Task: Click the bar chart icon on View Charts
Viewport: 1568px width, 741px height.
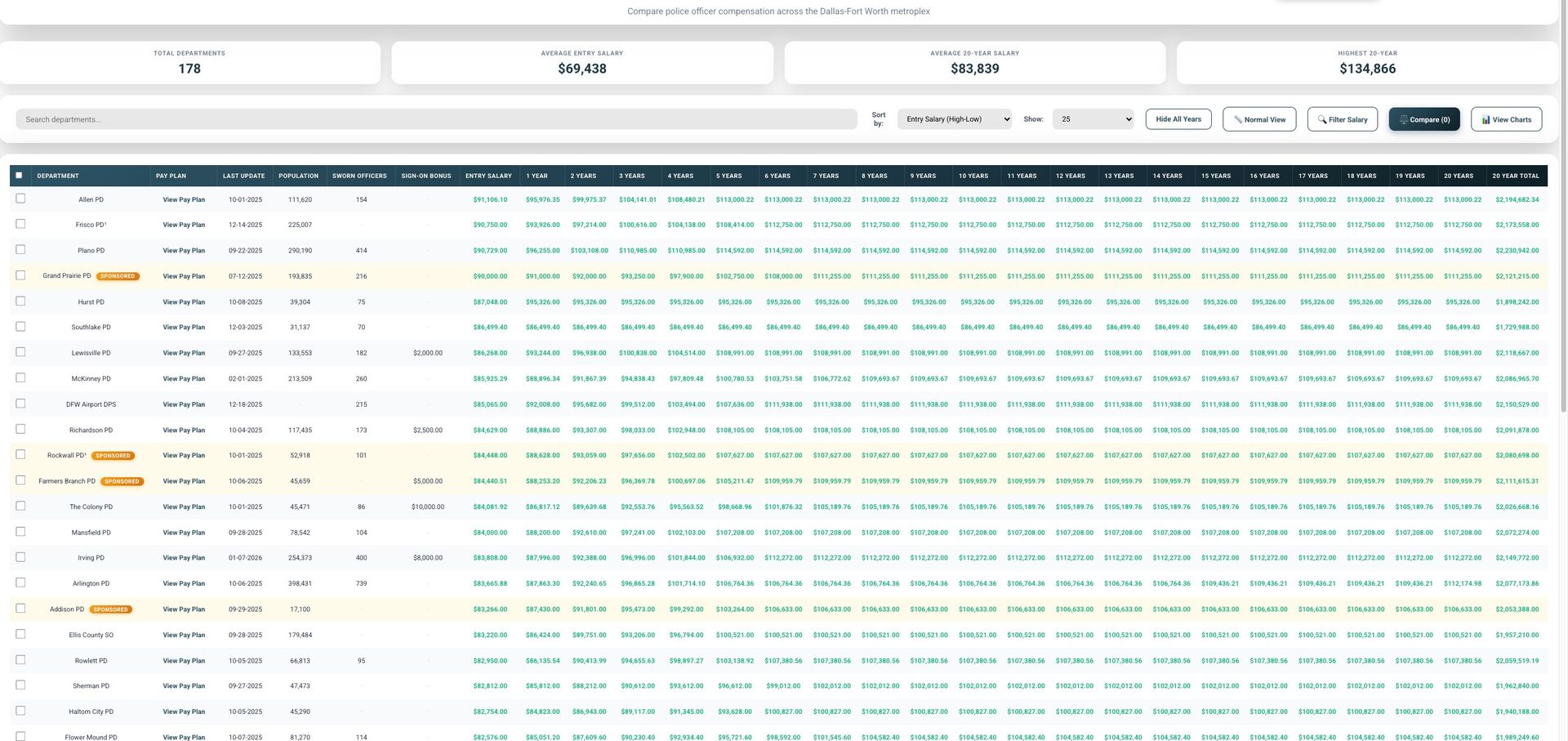Action: (1486, 120)
